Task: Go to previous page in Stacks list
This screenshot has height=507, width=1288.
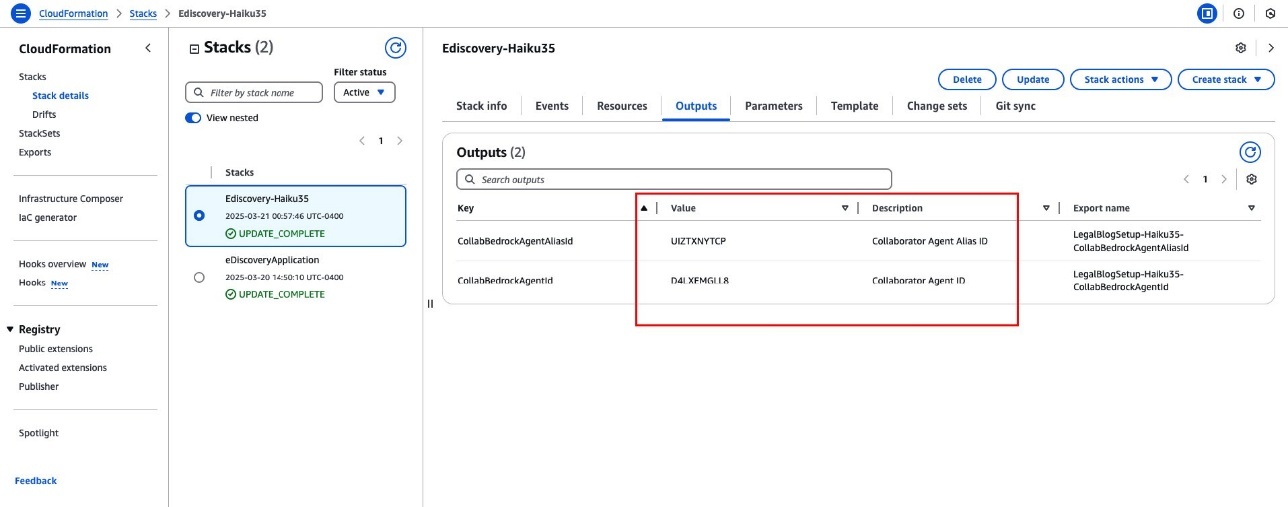Action: coord(362,141)
